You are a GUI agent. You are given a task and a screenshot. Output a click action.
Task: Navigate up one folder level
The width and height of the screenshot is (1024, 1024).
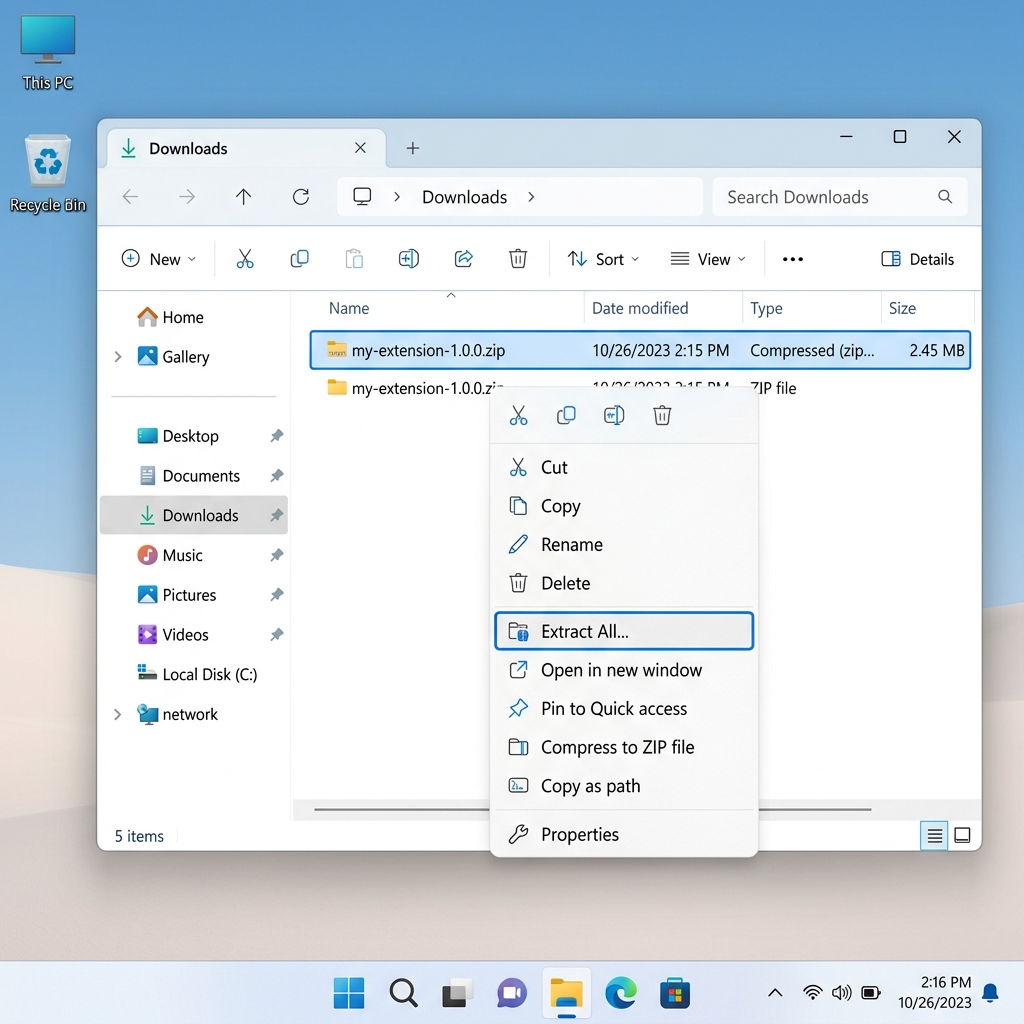click(244, 197)
